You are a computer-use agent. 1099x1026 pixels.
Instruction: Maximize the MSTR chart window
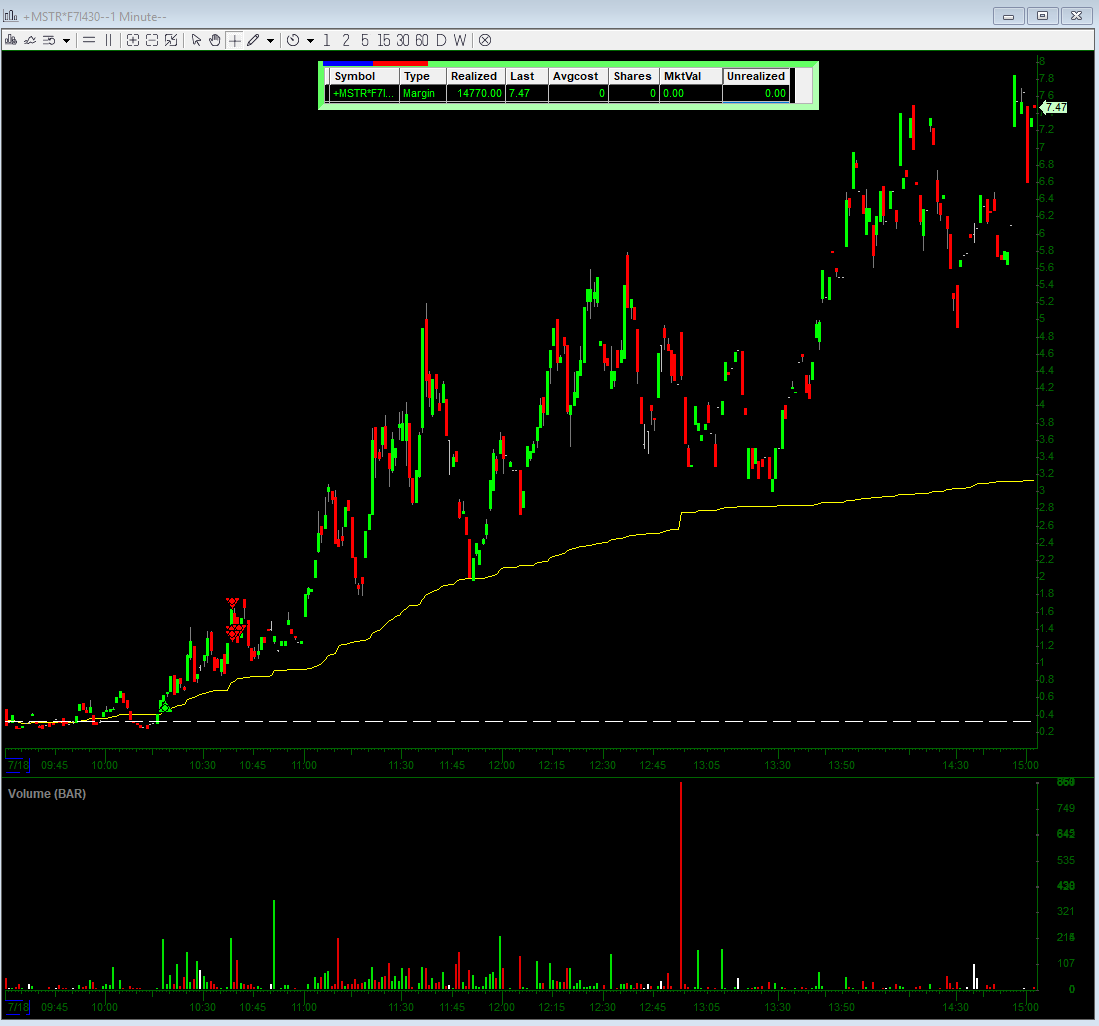(1043, 15)
